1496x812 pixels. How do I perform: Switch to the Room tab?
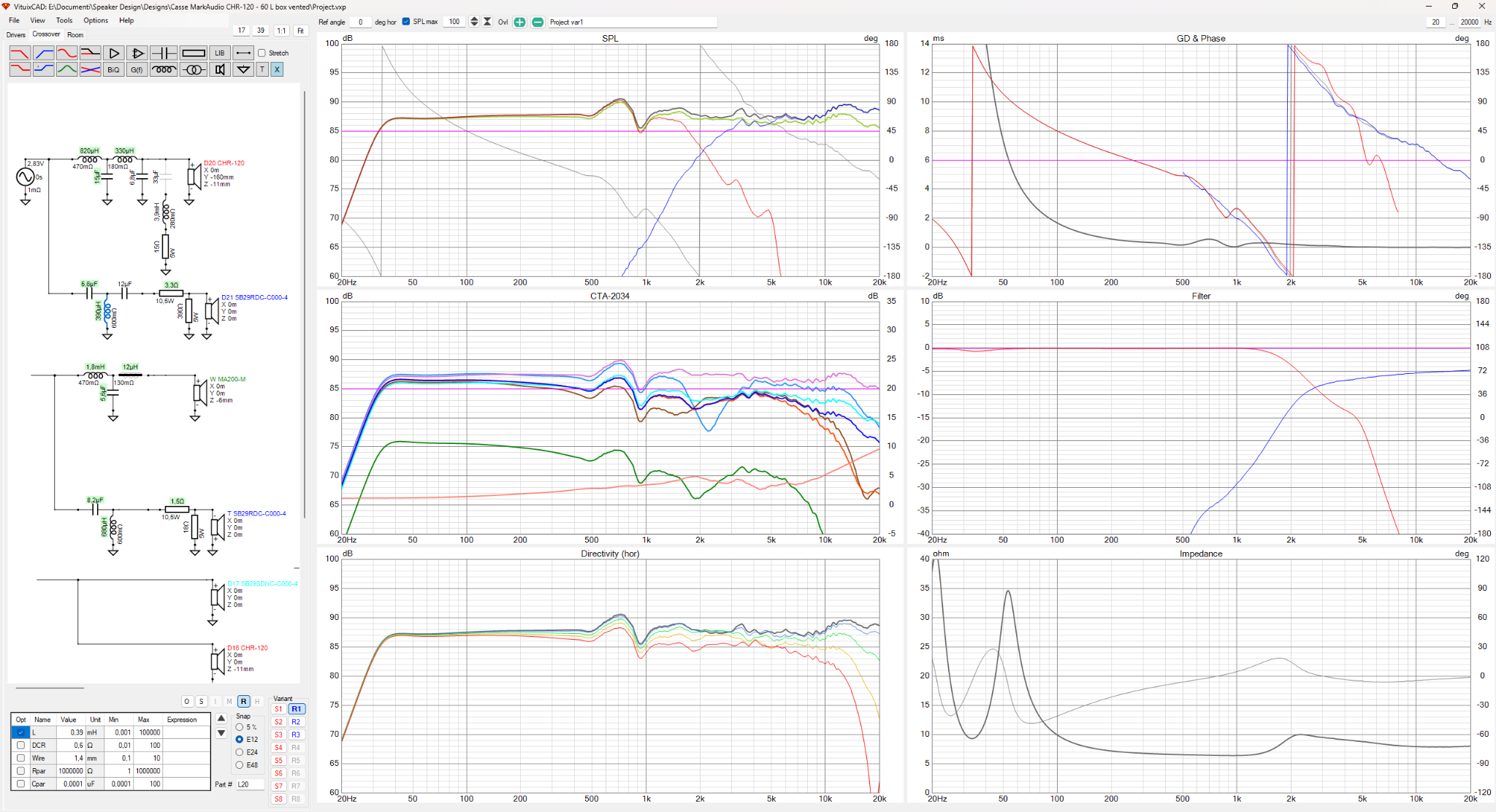coord(75,35)
